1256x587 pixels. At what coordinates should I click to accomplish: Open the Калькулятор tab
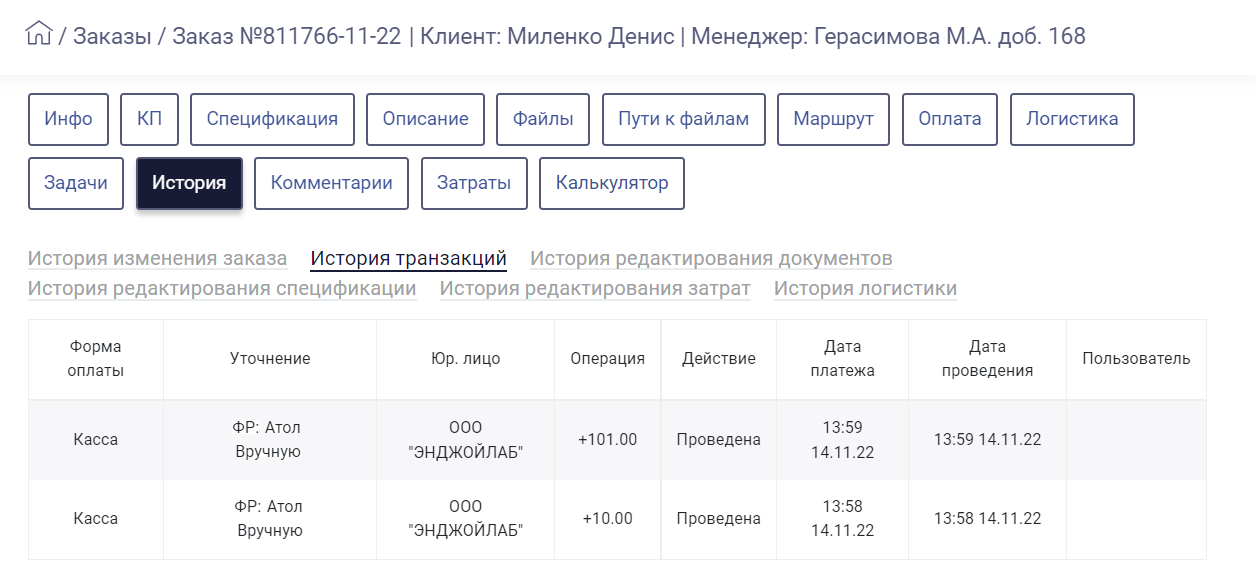pyautogui.click(x=612, y=183)
